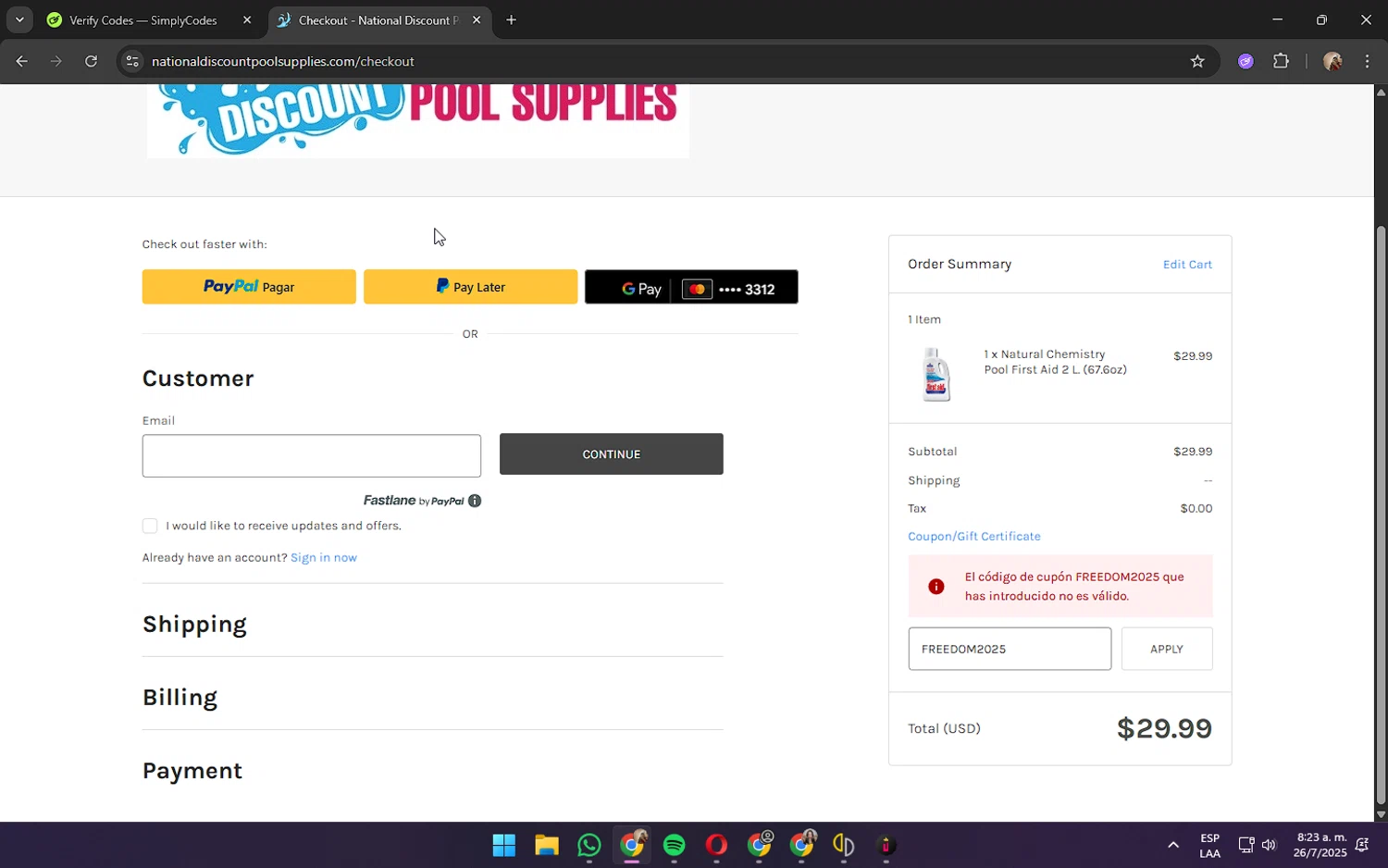The height and width of the screenshot is (868, 1388).
Task: Click the Natural Chemistry product name text
Action: pyautogui.click(x=1055, y=362)
